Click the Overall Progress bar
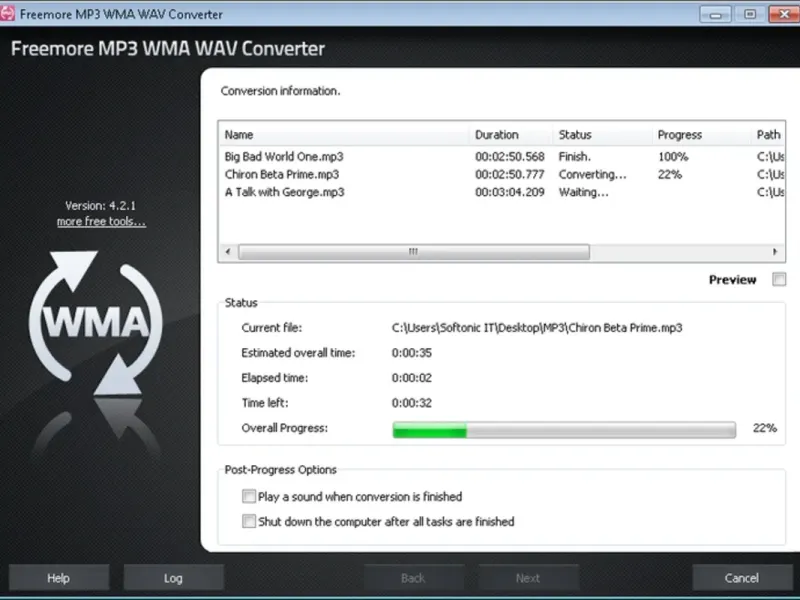The width and height of the screenshot is (800, 600). tap(564, 430)
